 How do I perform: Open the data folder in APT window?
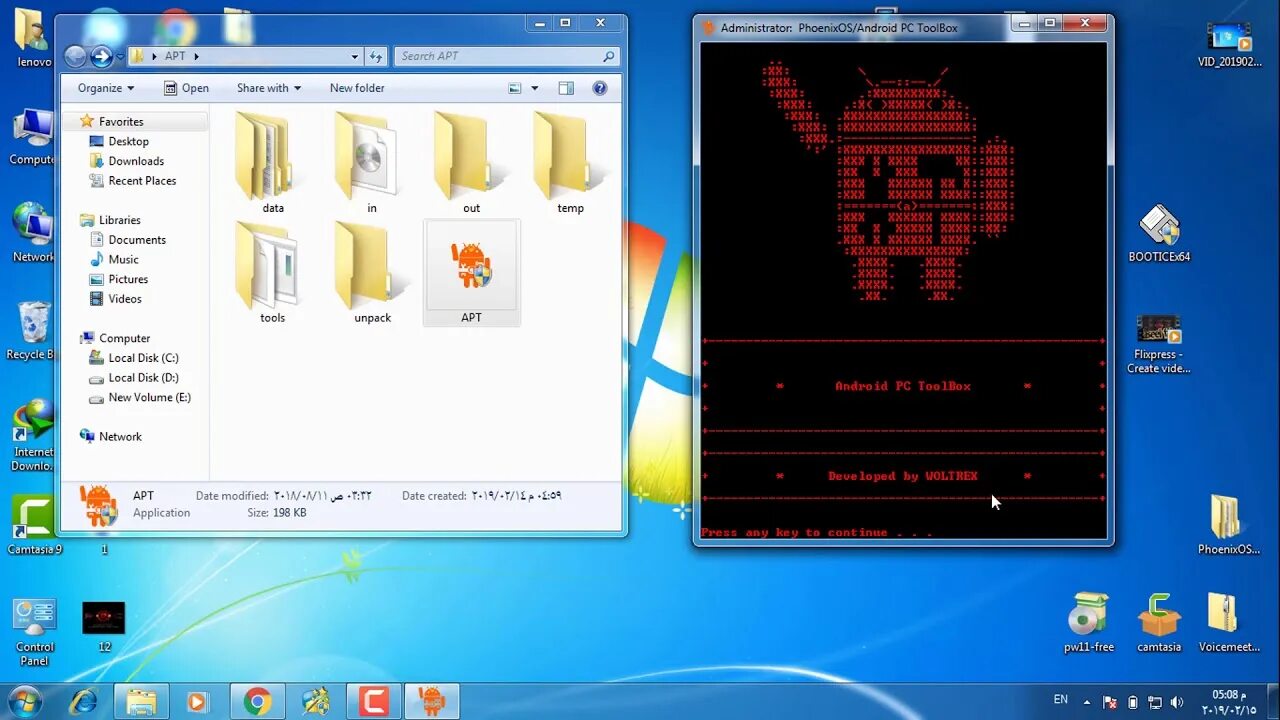tap(272, 162)
